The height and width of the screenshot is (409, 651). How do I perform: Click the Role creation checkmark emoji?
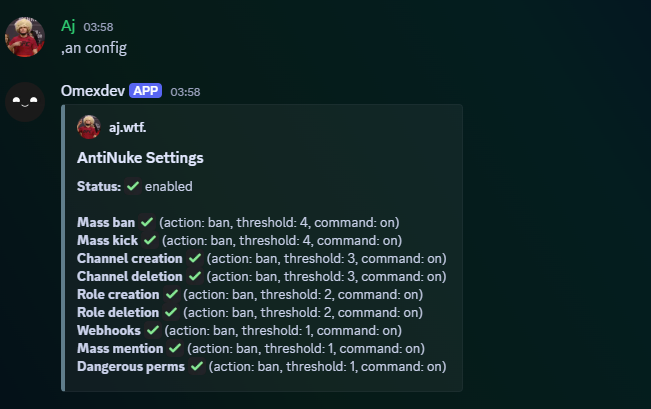point(171,294)
